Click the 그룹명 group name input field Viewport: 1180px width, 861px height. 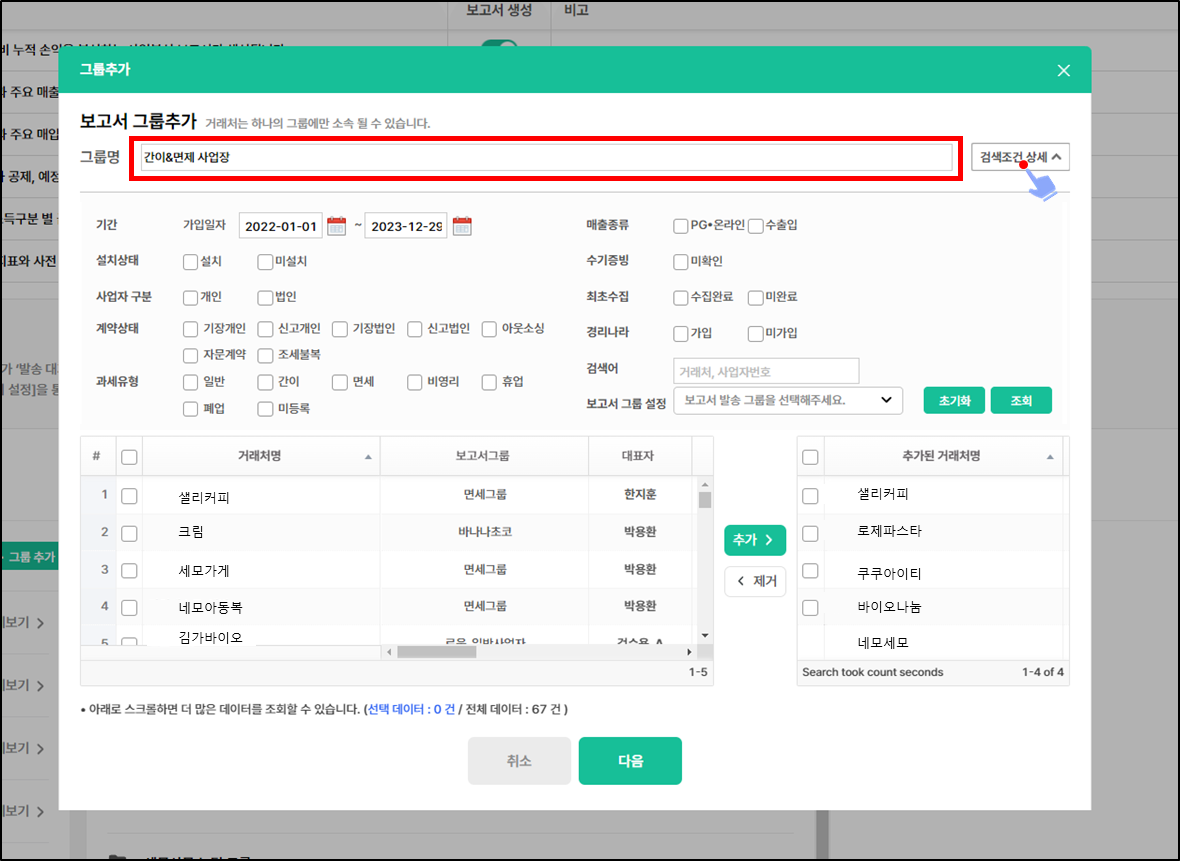pyautogui.click(x=546, y=157)
